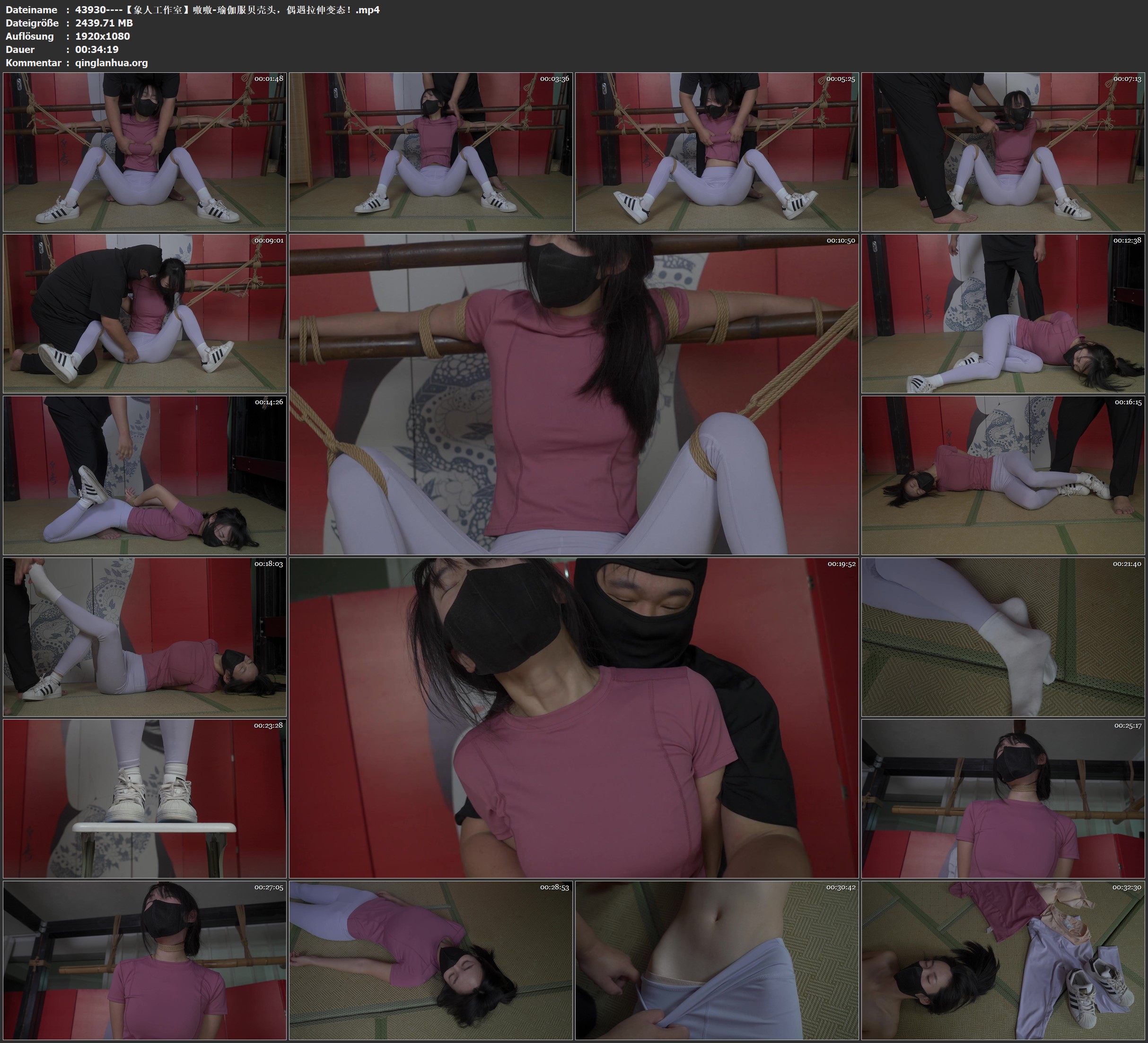Click the frame at 00:07:13
Viewport: 1148px width, 1043px height.
1003,151
